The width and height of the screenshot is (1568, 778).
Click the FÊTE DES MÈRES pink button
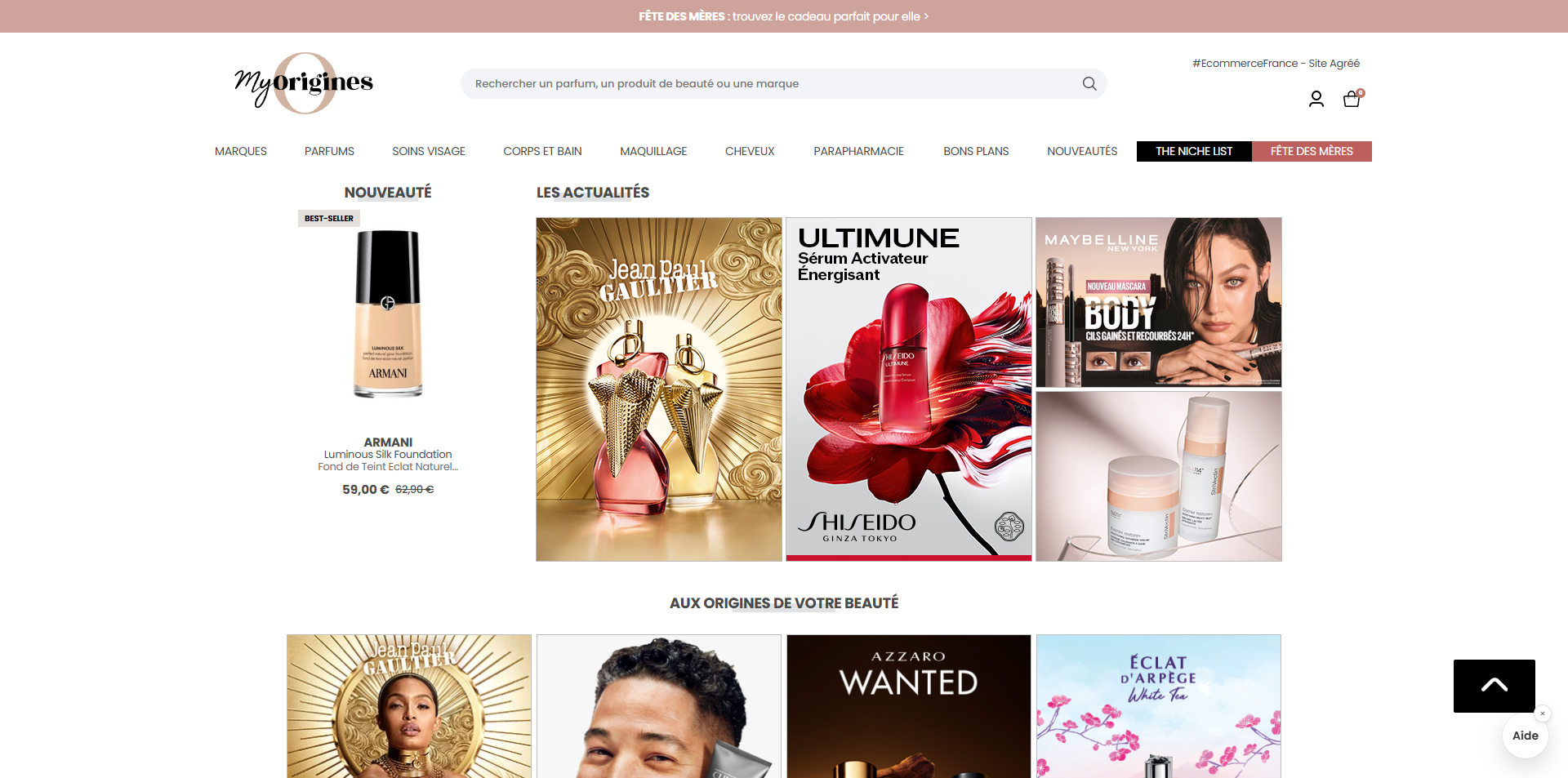coord(1312,151)
